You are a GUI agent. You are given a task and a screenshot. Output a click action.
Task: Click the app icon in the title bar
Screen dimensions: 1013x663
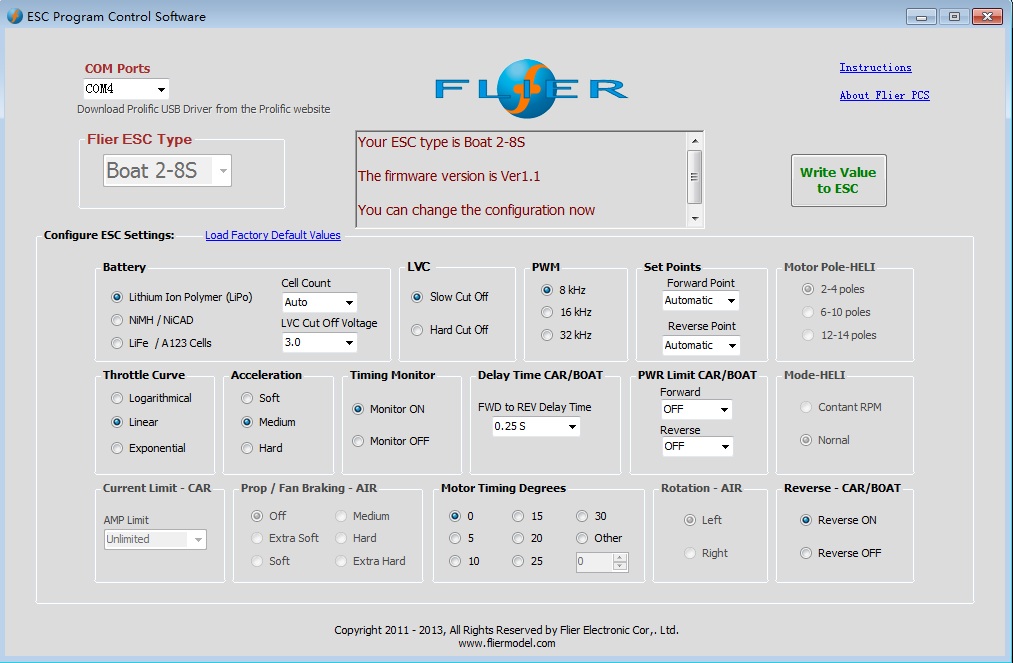tap(14, 16)
